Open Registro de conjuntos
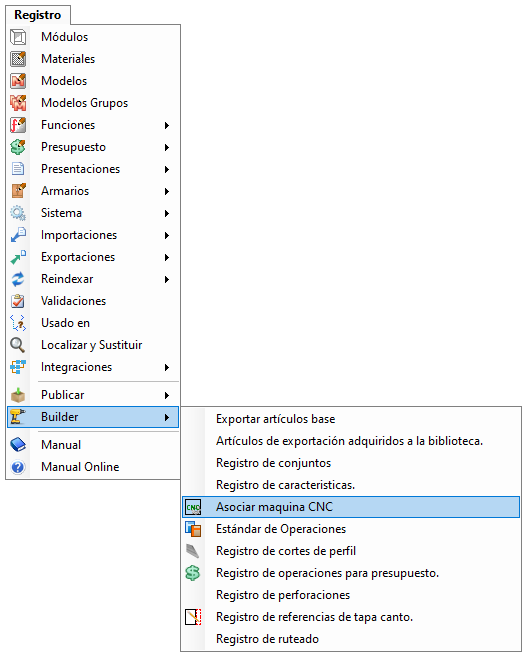The height and width of the screenshot is (659, 528). [x=351, y=463]
